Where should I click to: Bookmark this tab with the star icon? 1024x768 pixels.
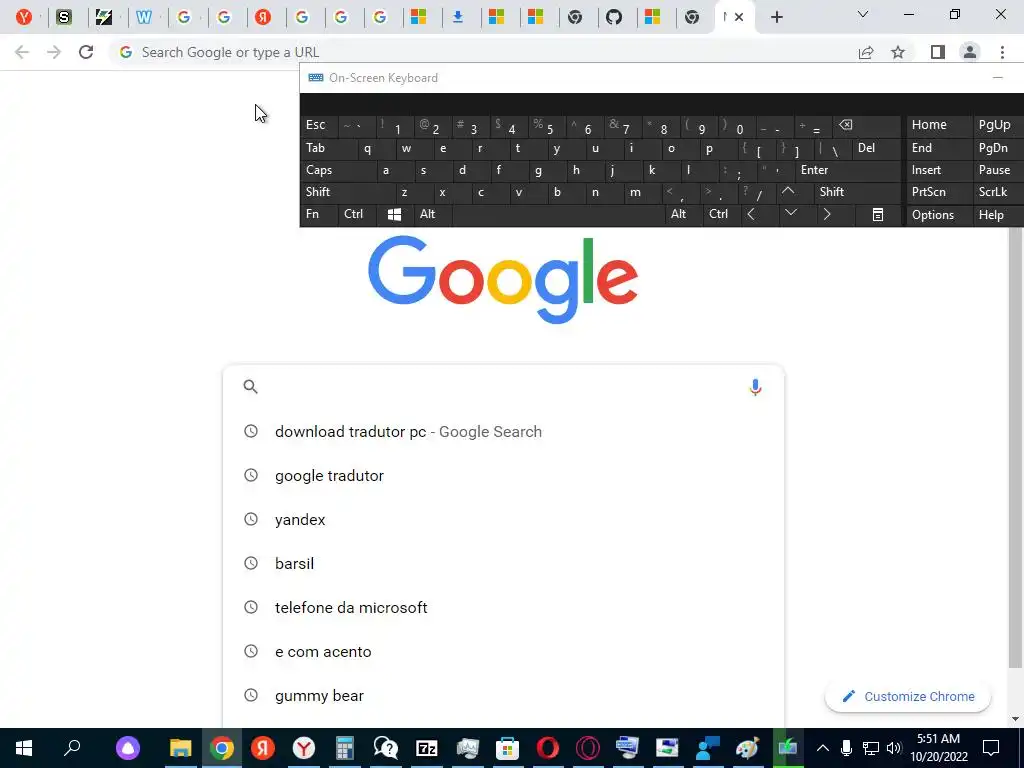tap(898, 52)
